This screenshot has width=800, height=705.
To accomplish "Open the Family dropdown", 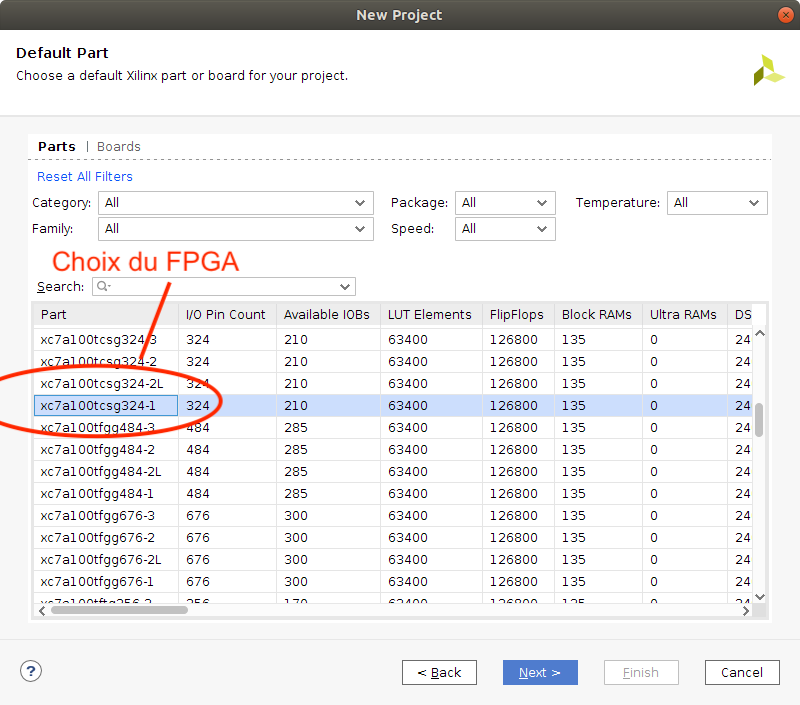I will 236,229.
